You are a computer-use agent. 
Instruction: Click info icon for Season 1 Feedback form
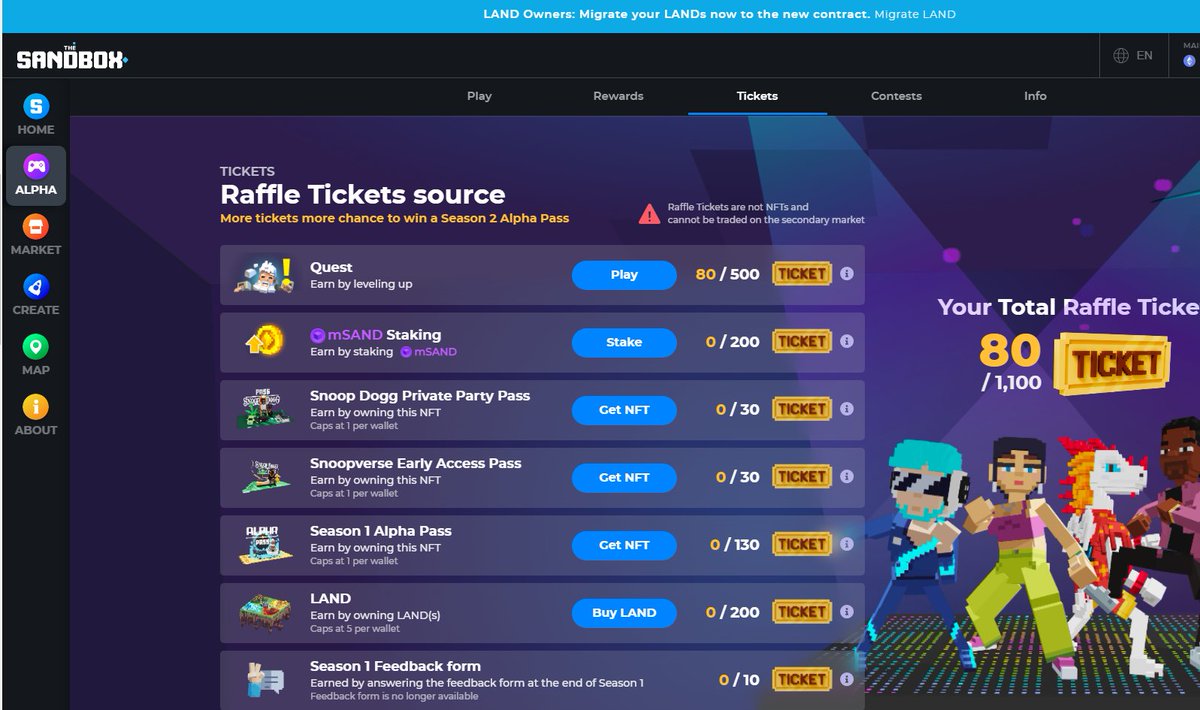pyautogui.click(x=846, y=679)
